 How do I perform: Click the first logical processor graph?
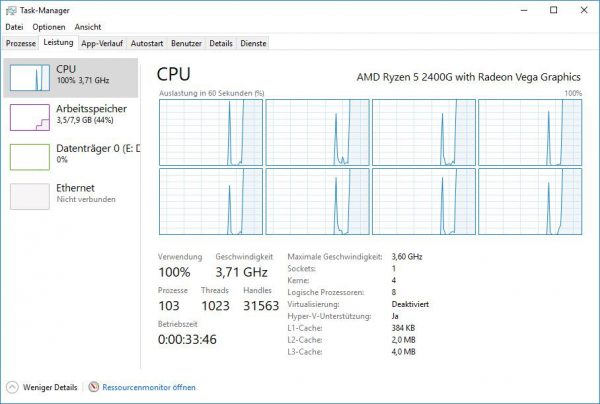pos(211,132)
